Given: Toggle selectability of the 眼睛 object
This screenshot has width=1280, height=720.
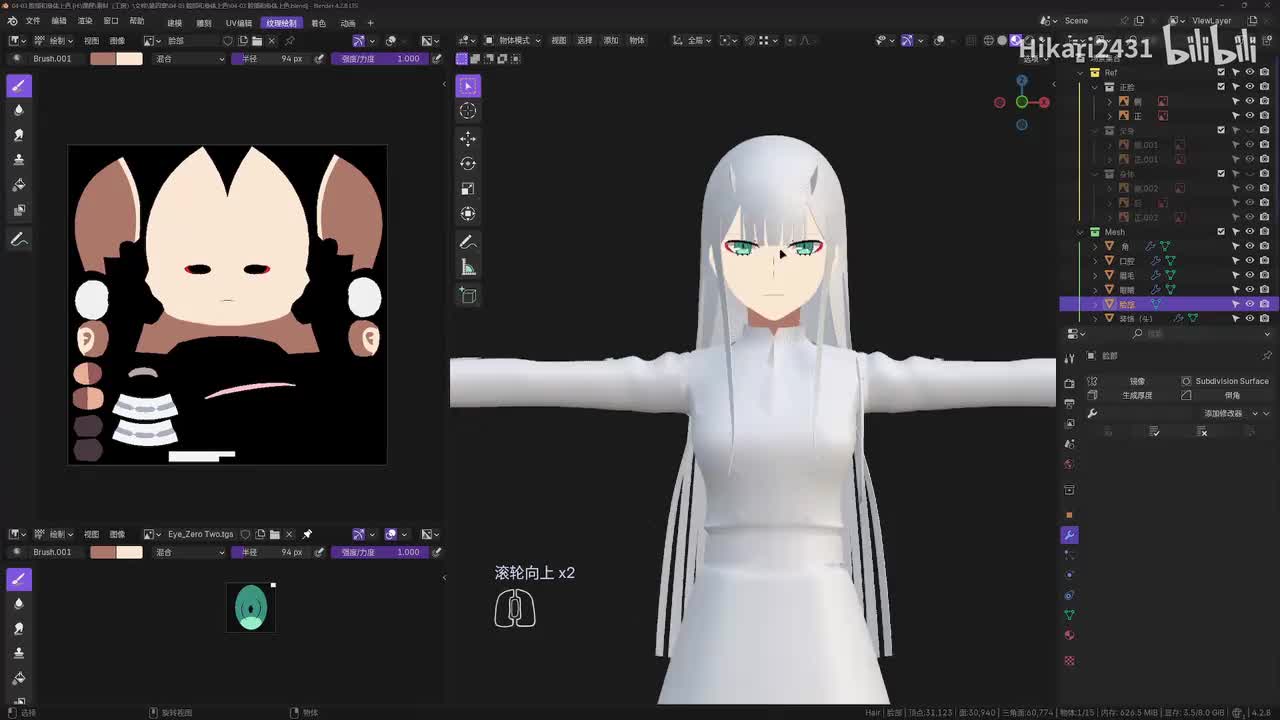Looking at the screenshot, I should [1236, 289].
